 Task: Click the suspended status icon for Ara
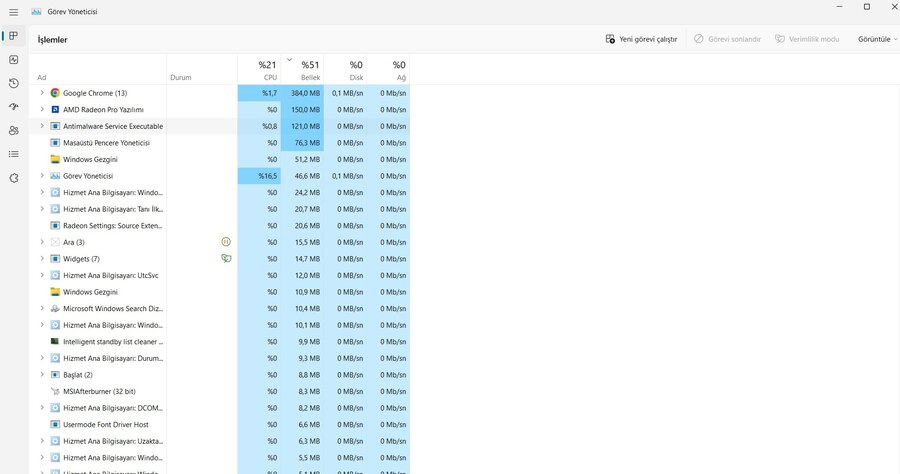click(226, 242)
